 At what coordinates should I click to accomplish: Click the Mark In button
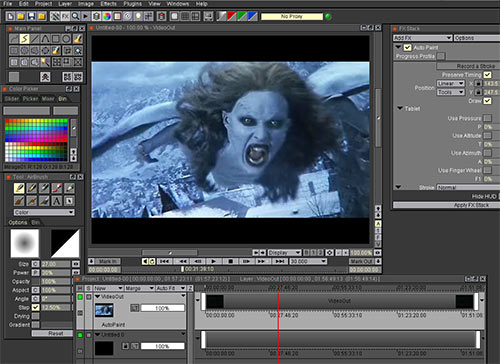(x=108, y=261)
